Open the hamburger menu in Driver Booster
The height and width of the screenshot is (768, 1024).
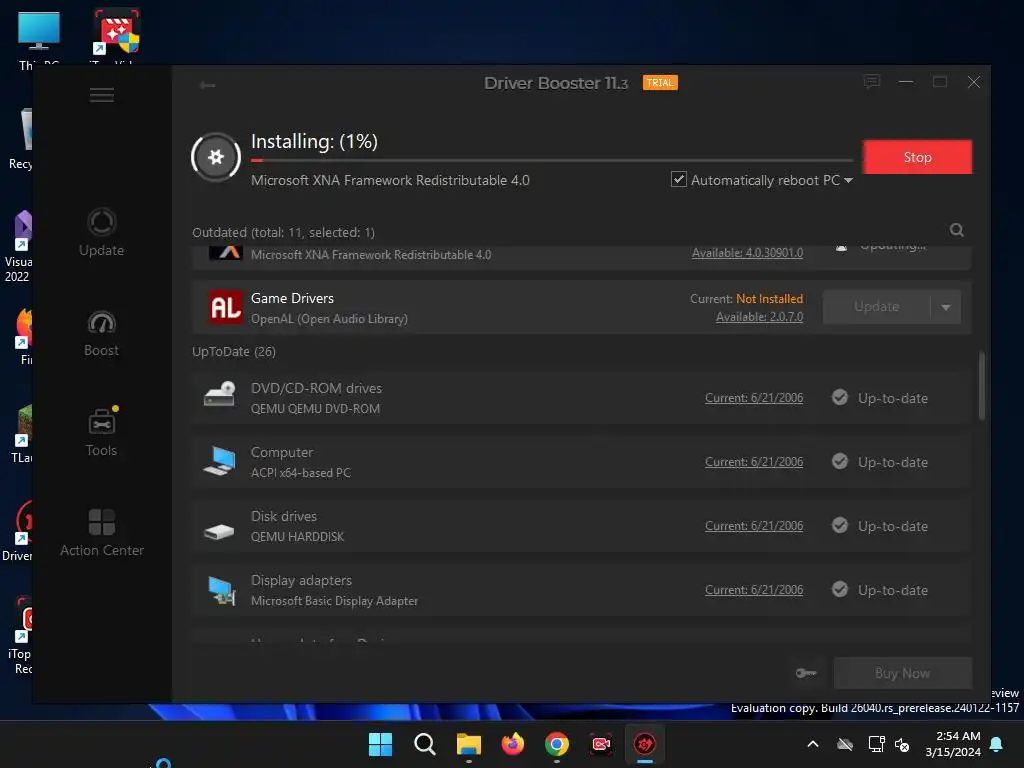point(102,95)
